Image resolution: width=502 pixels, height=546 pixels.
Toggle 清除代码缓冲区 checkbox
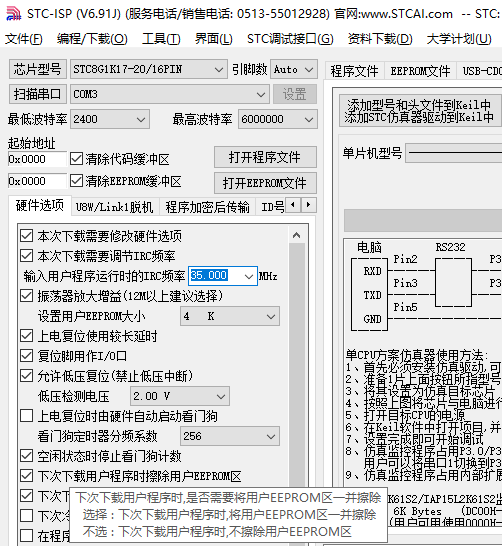coord(76,159)
